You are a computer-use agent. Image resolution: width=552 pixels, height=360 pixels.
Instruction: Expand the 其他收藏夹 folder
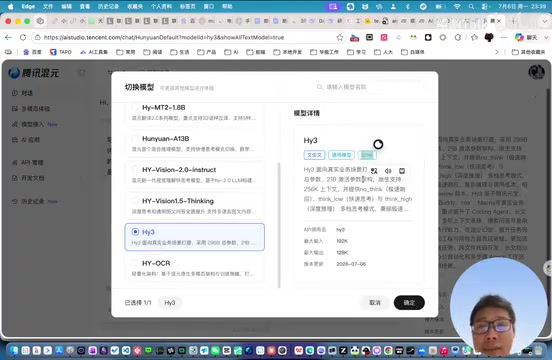[528, 52]
